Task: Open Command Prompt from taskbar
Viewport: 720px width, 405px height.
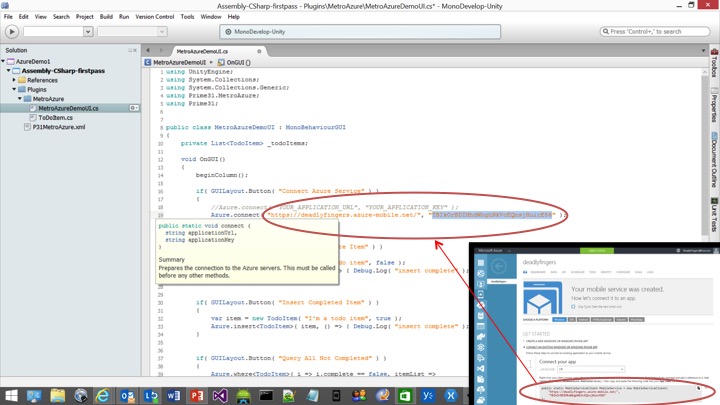Action: point(266,395)
